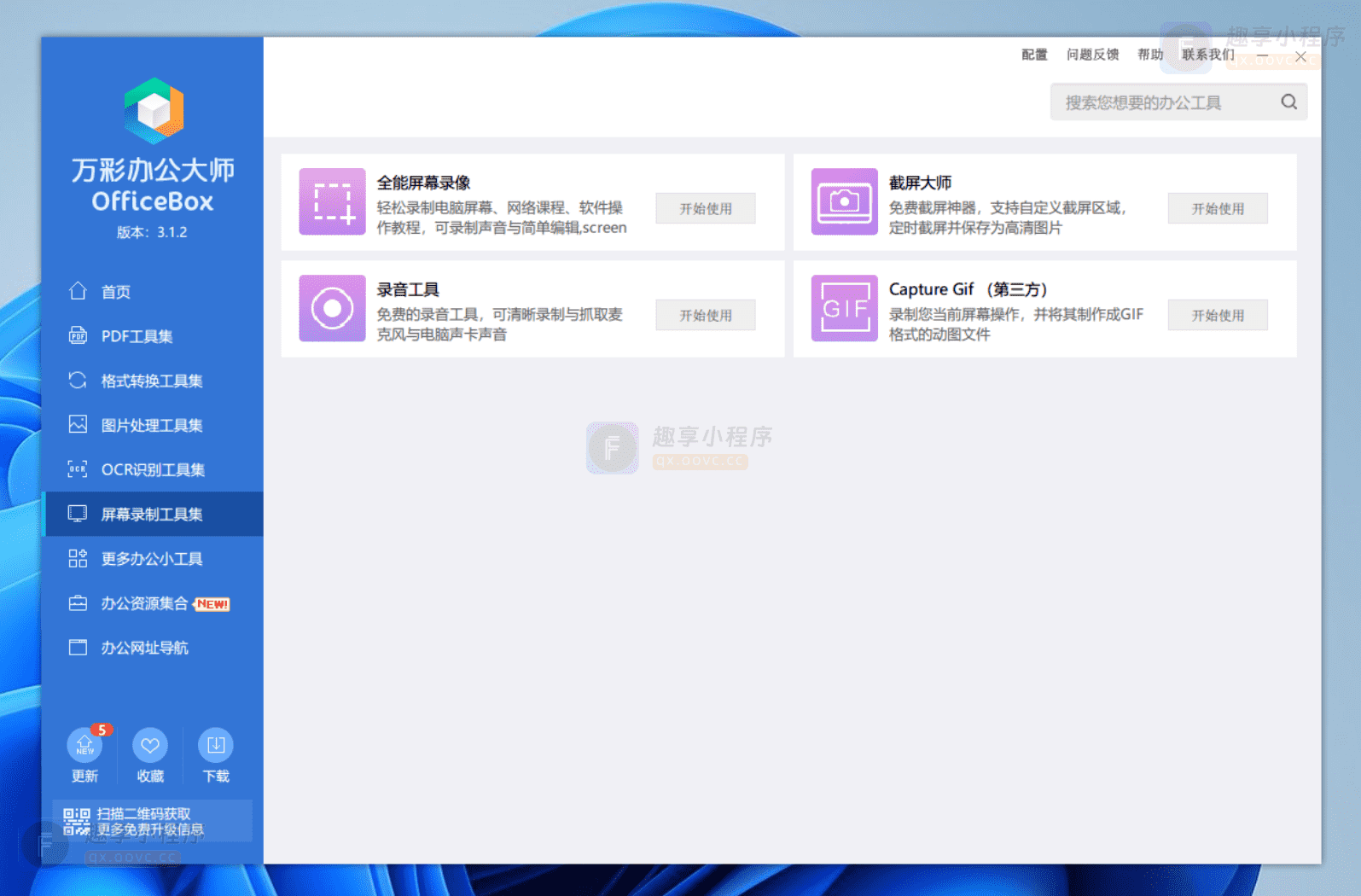
Task: Click the 截屏大师 camera icon
Action: coord(844,201)
